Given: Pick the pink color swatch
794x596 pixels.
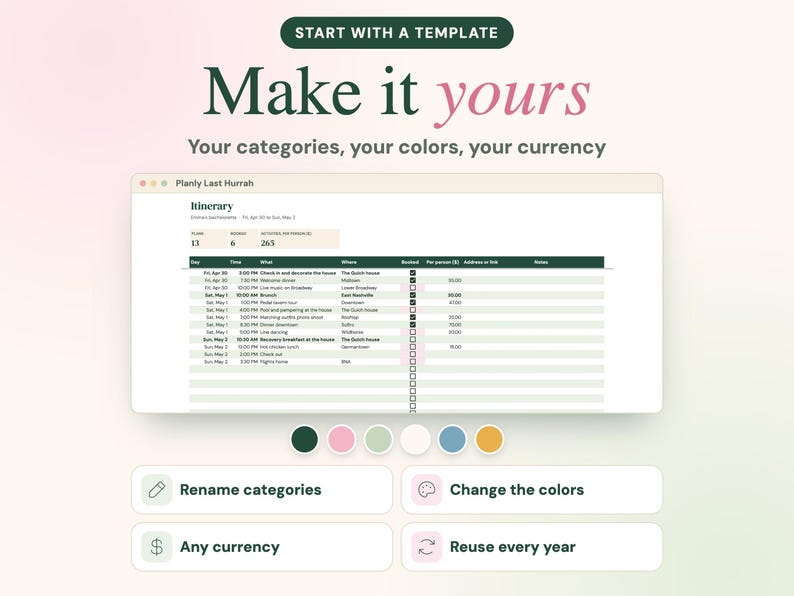Looking at the screenshot, I should [x=342, y=439].
